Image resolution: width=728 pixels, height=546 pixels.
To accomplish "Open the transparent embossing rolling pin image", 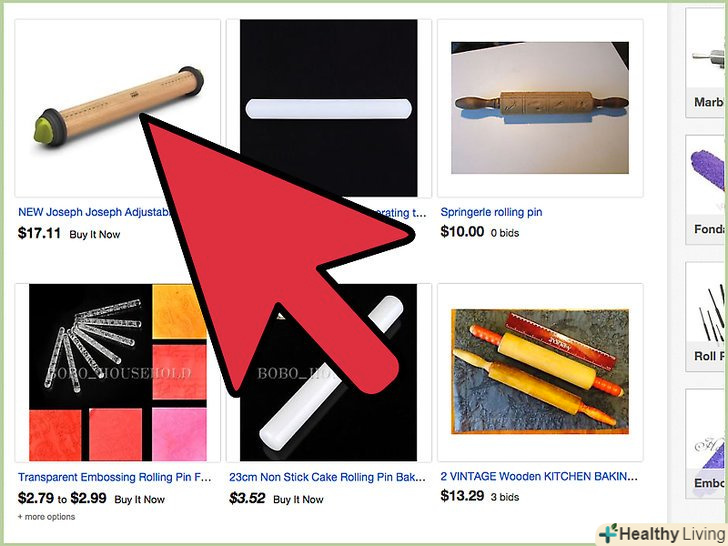I will click(117, 372).
